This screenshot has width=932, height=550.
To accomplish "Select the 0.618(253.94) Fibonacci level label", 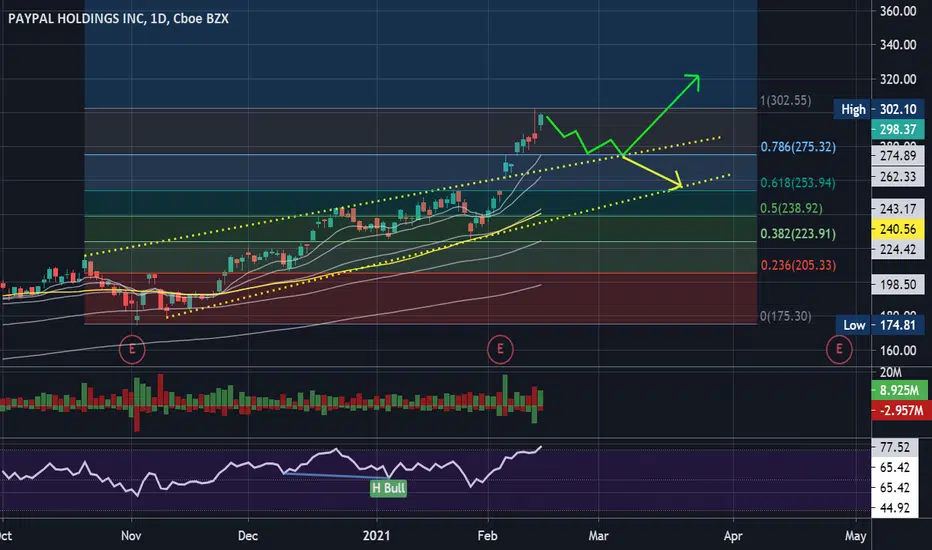I will (x=798, y=183).
